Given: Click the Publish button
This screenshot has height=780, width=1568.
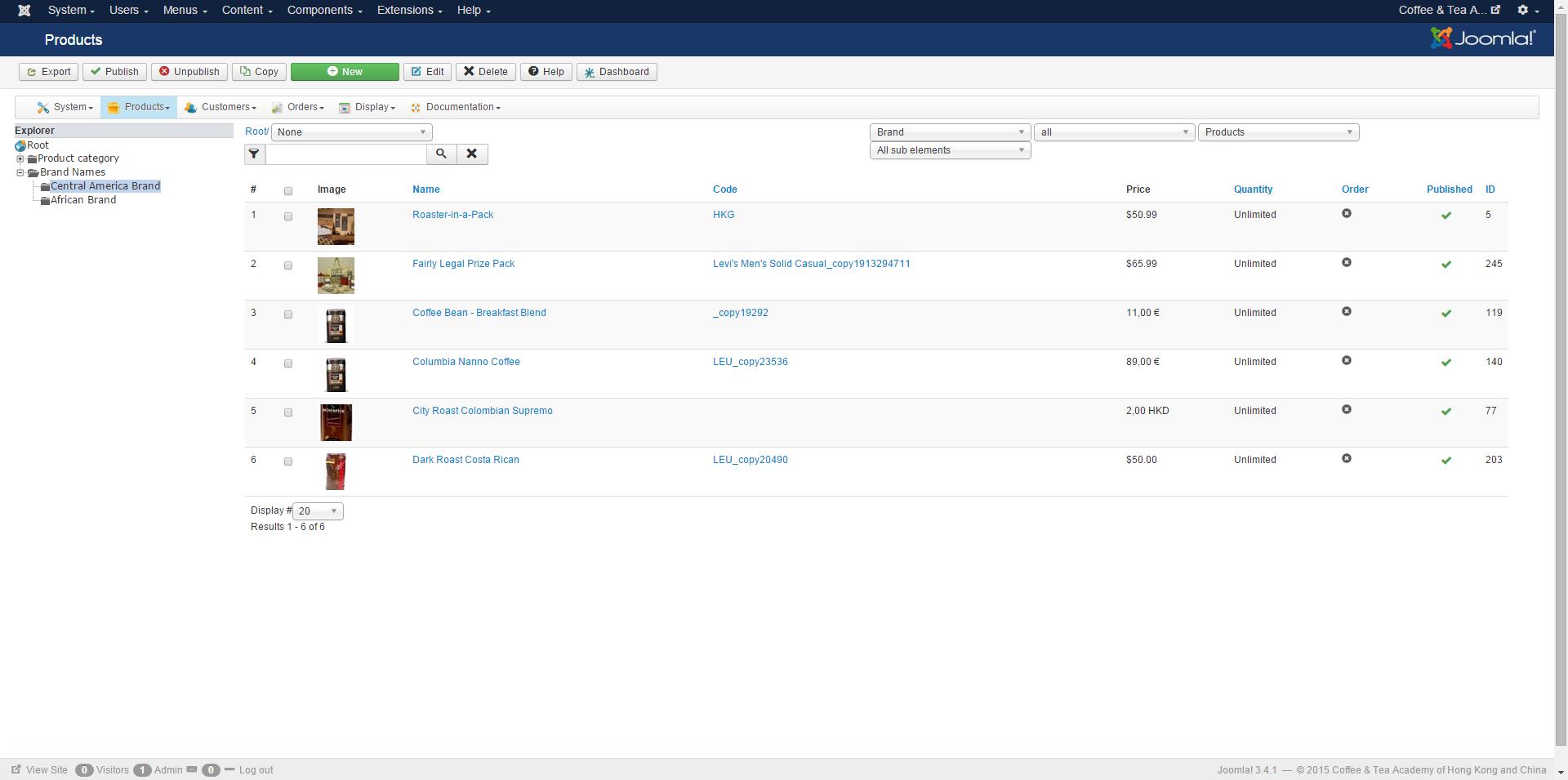Looking at the screenshot, I should (114, 72).
